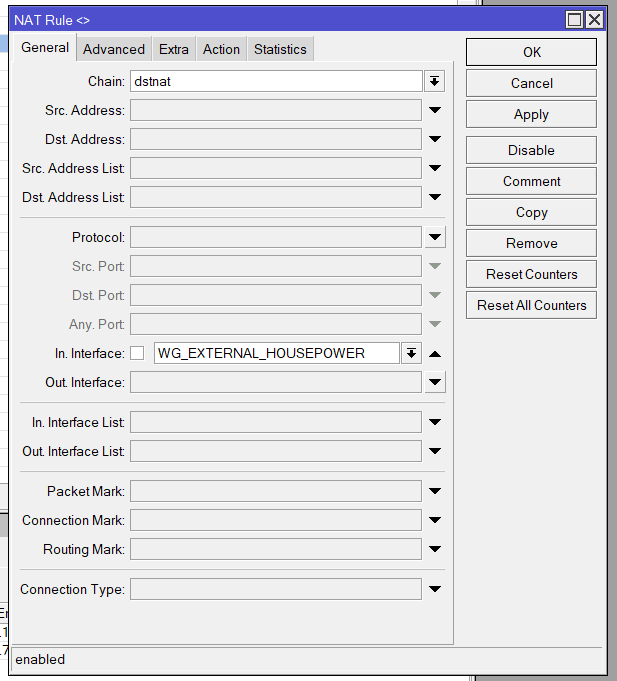Add a Comment to the rule
The width and height of the screenshot is (617, 681).
pyautogui.click(x=531, y=181)
